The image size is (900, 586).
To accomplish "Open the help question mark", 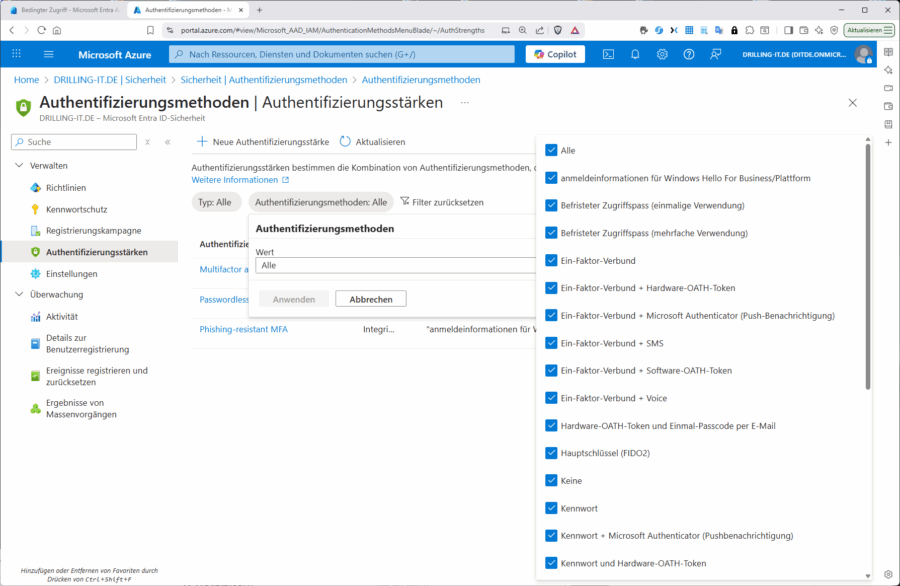I will click(x=689, y=54).
